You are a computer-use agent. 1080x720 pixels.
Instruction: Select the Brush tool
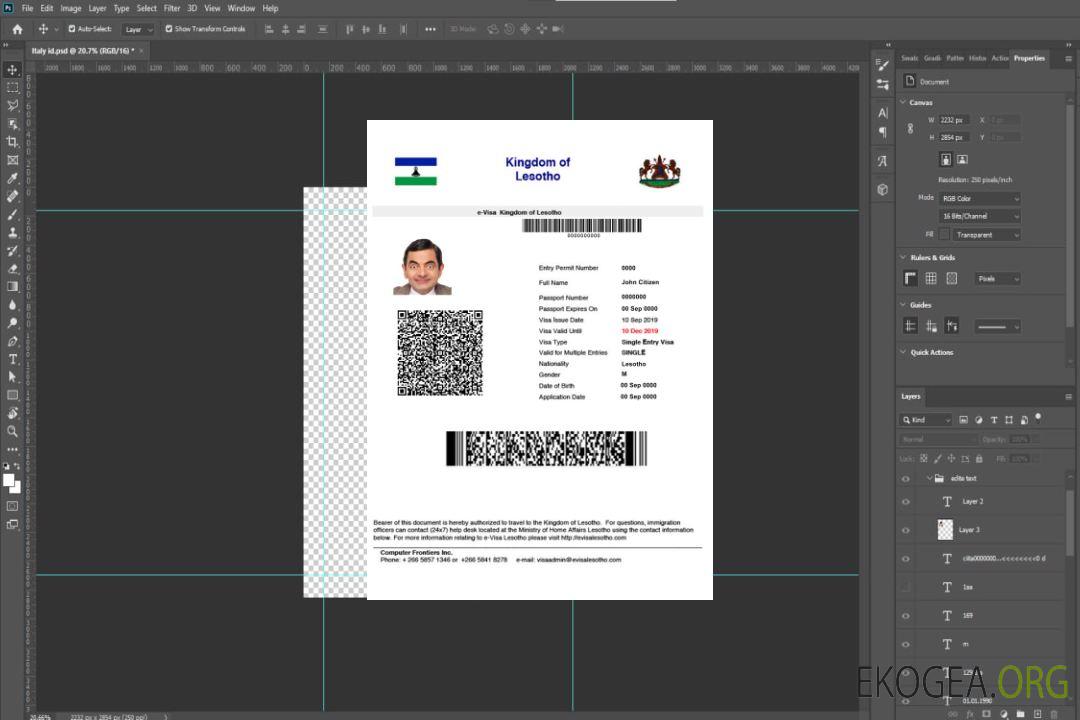tap(12, 214)
